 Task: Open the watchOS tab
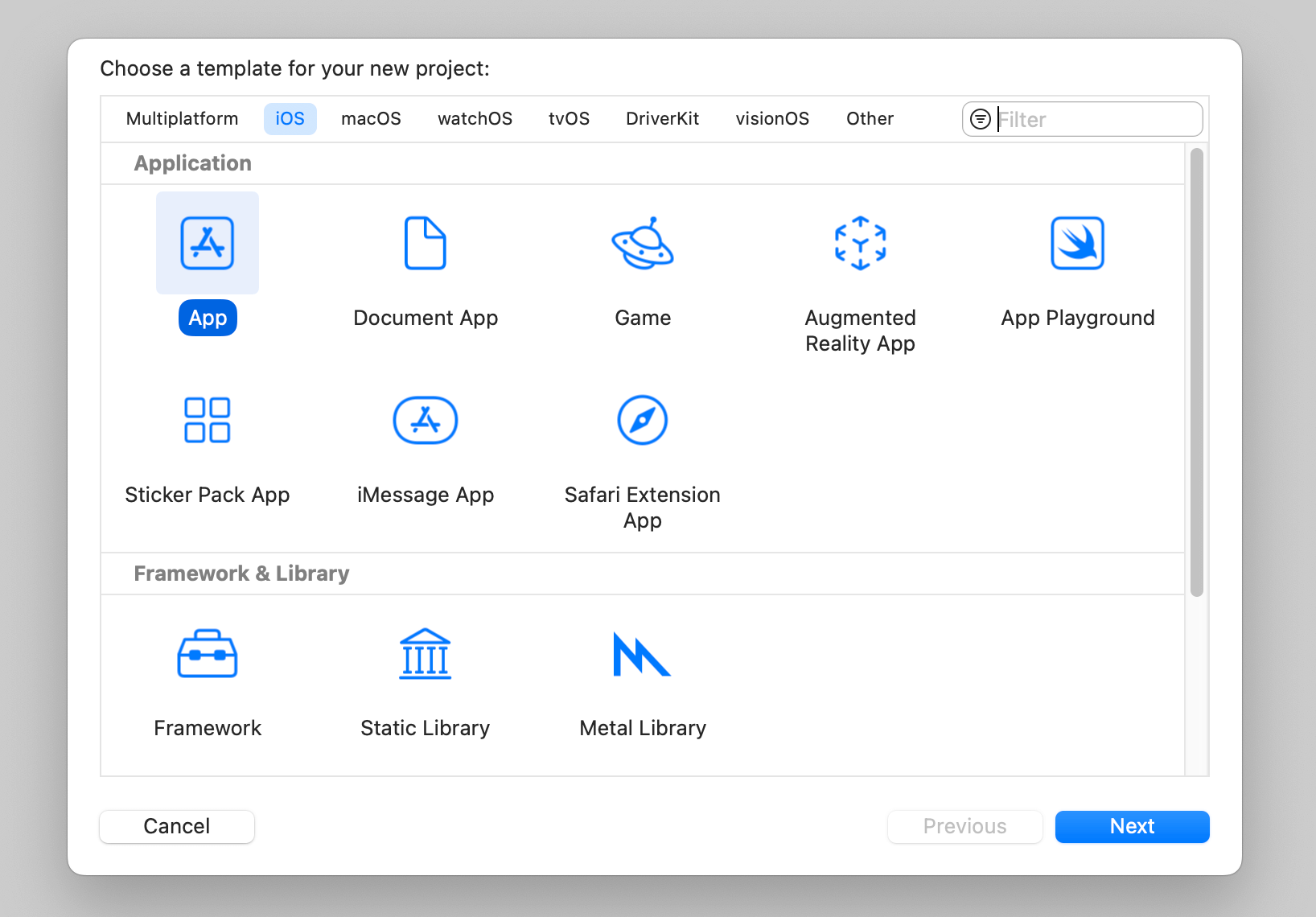pos(475,119)
